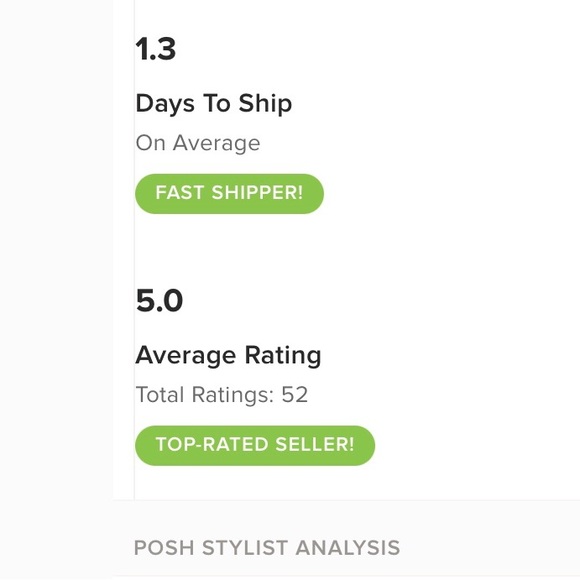The width and height of the screenshot is (580, 580).
Task: Click the Days To Ship heading
Action: [x=214, y=104]
